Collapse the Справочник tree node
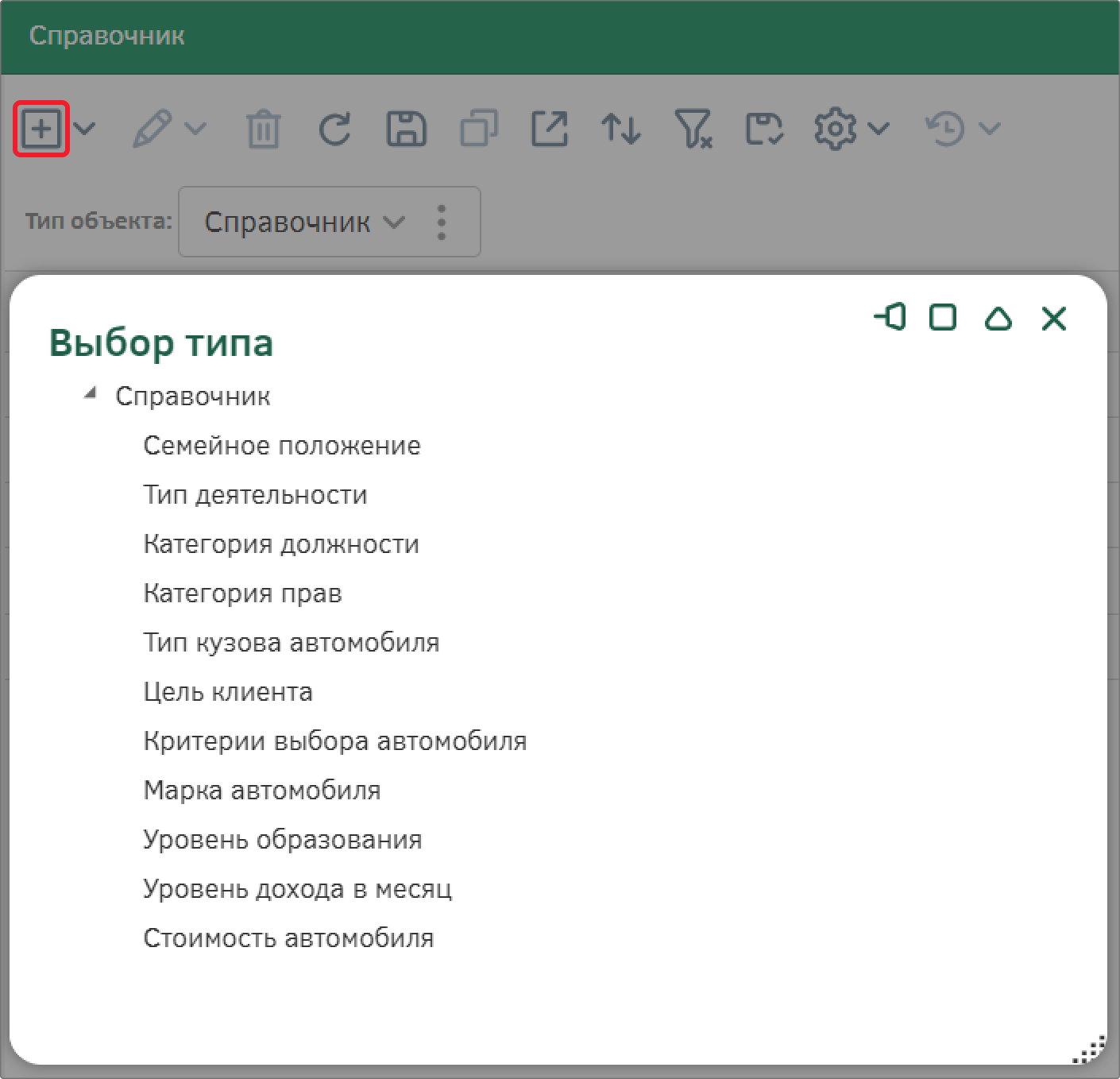The width and height of the screenshot is (1120, 1079). [91, 393]
